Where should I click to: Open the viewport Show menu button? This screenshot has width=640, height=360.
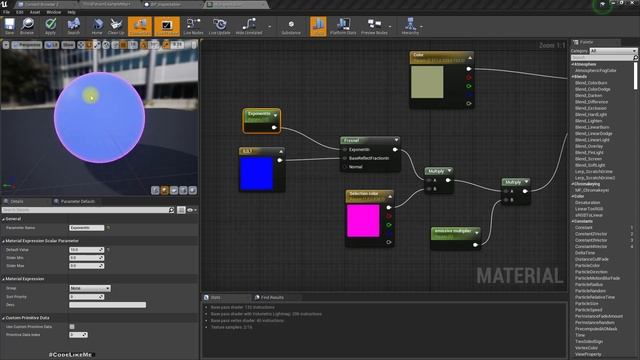68,45
